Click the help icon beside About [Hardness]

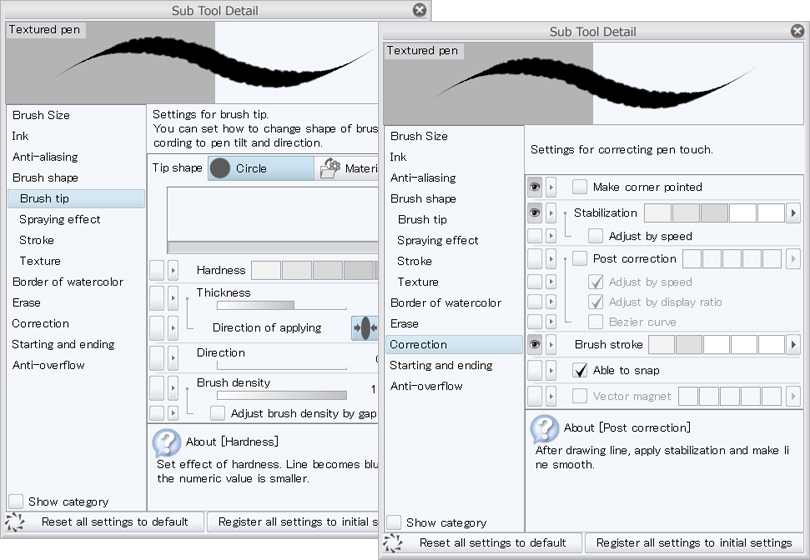[166, 441]
